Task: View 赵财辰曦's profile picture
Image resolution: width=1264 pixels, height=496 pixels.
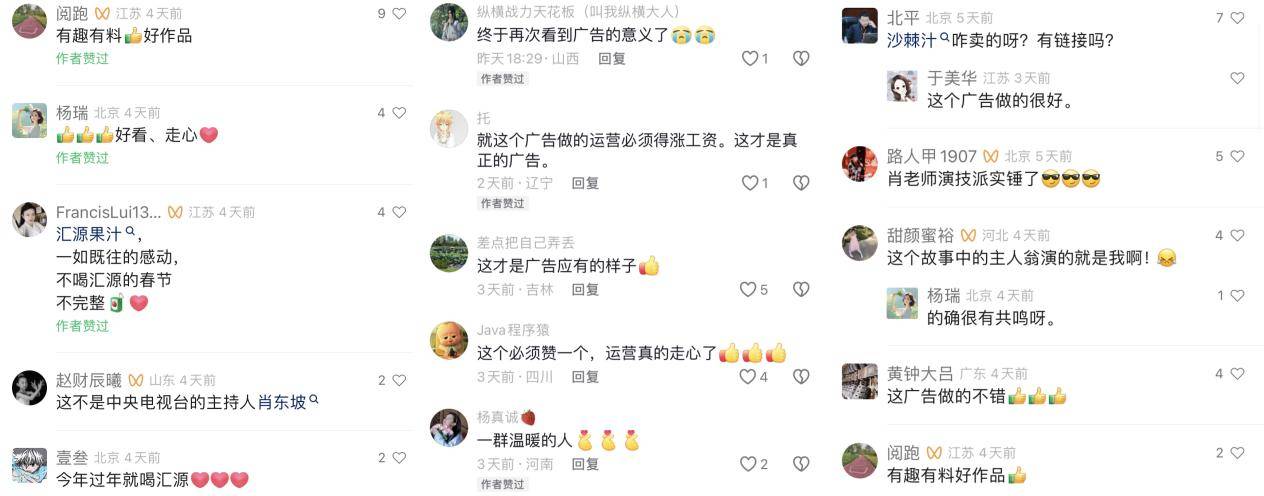Action: (x=29, y=387)
